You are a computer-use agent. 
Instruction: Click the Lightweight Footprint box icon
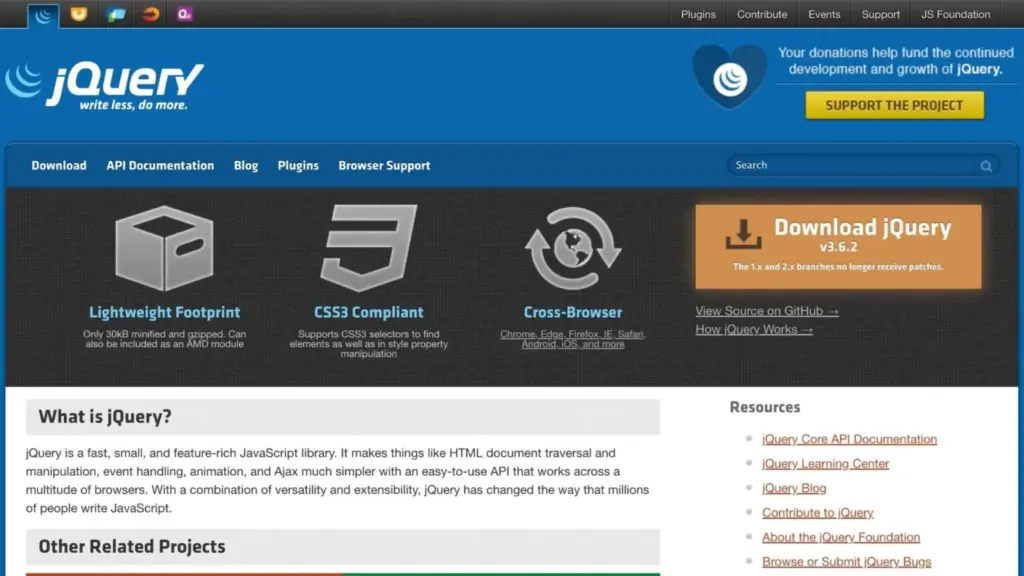click(x=165, y=248)
